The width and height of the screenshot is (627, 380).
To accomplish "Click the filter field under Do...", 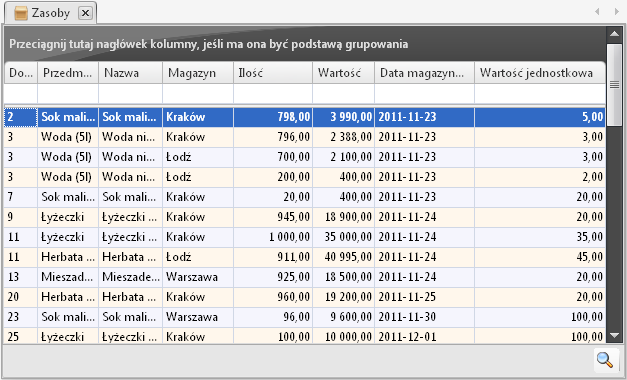I will (21, 94).
